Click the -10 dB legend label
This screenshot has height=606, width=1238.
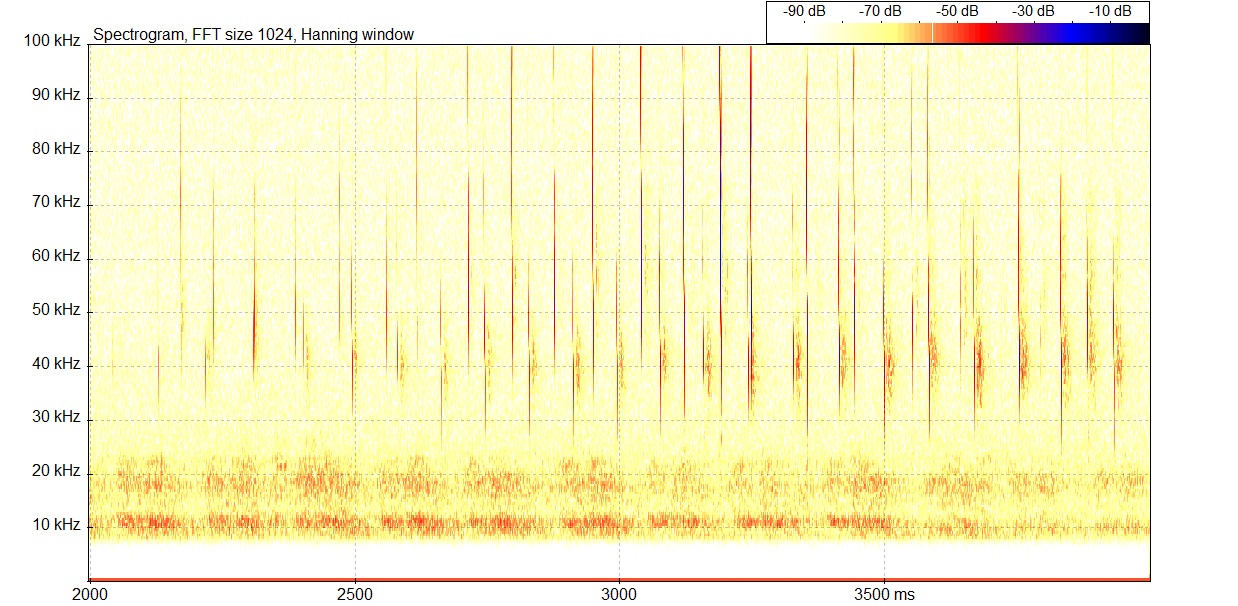(1110, 11)
